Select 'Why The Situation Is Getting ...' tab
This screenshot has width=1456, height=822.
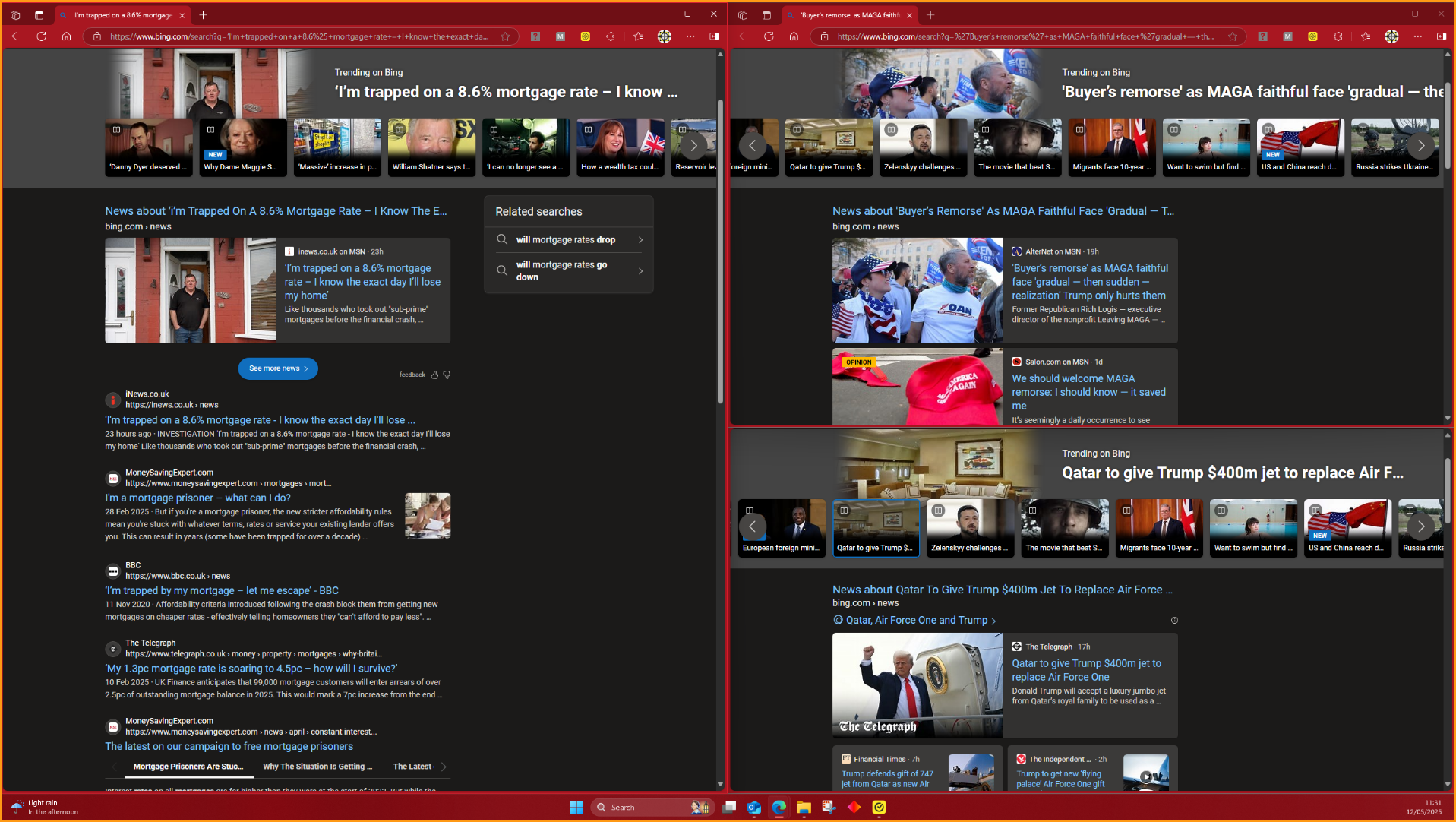tap(317, 767)
